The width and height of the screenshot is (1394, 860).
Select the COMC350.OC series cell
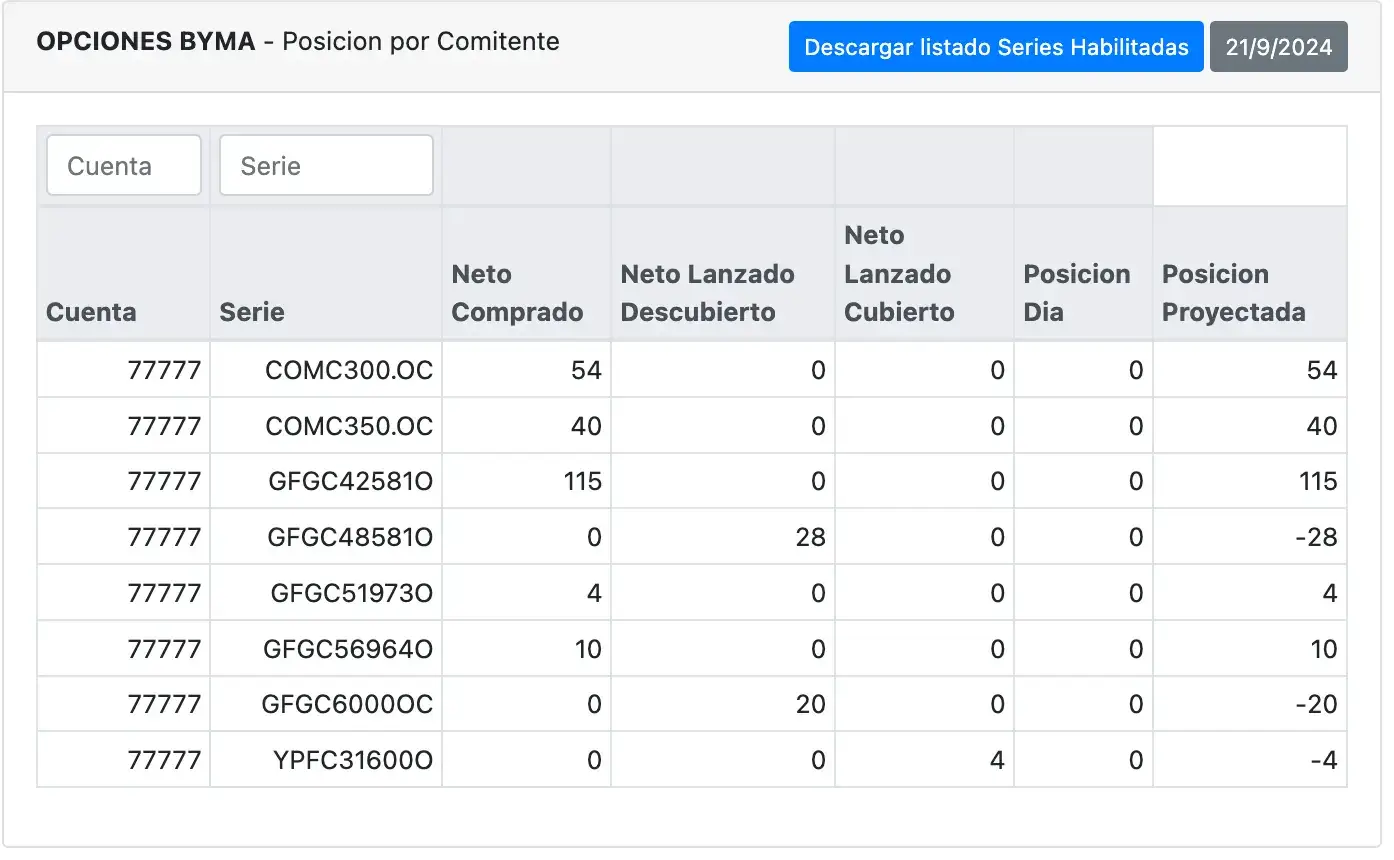coord(348,426)
